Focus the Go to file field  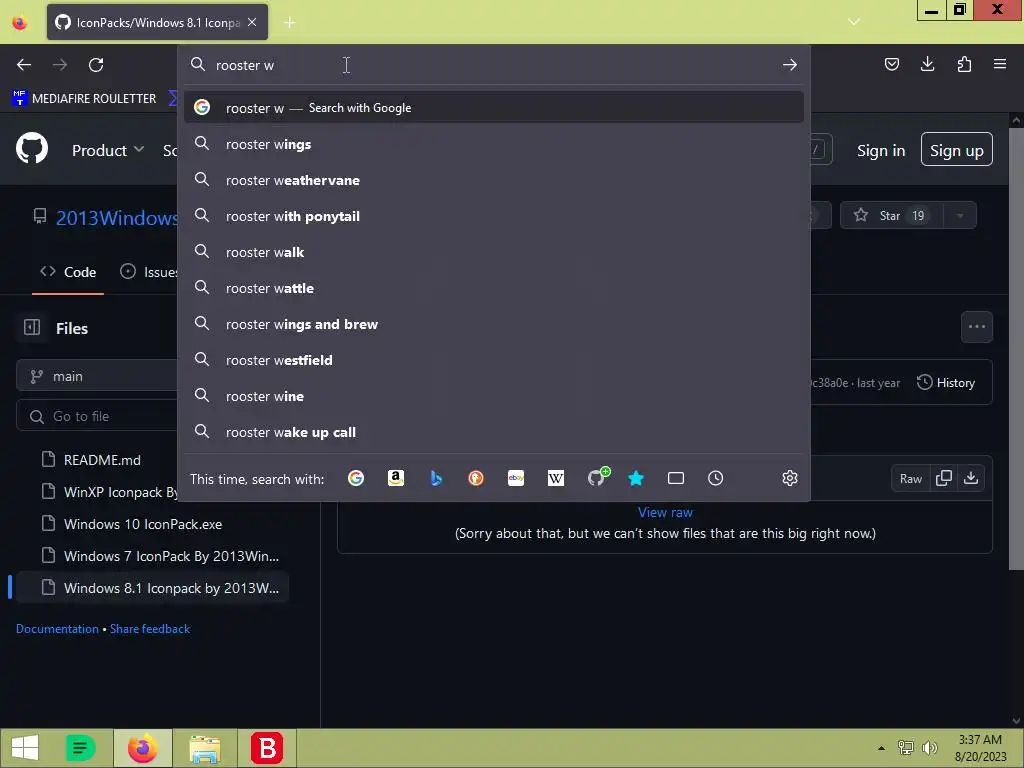coord(98,416)
